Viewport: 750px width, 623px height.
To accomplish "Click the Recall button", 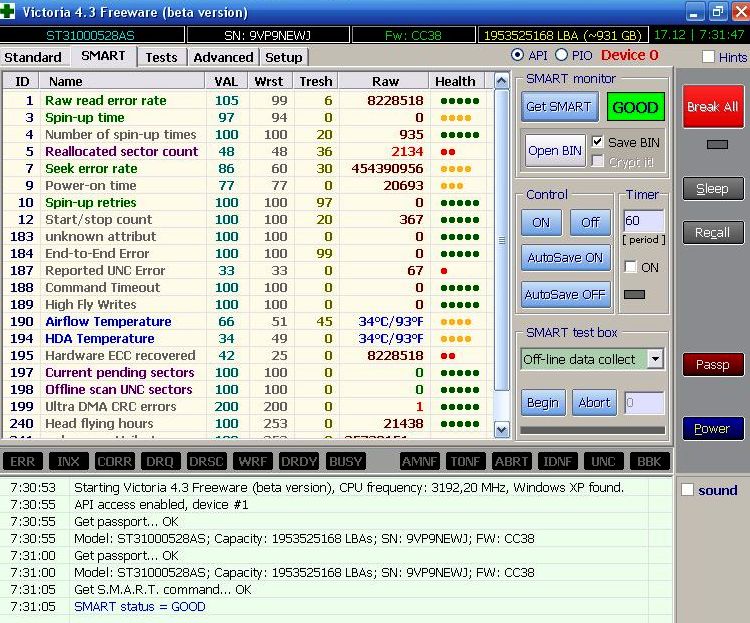I will coord(713,233).
